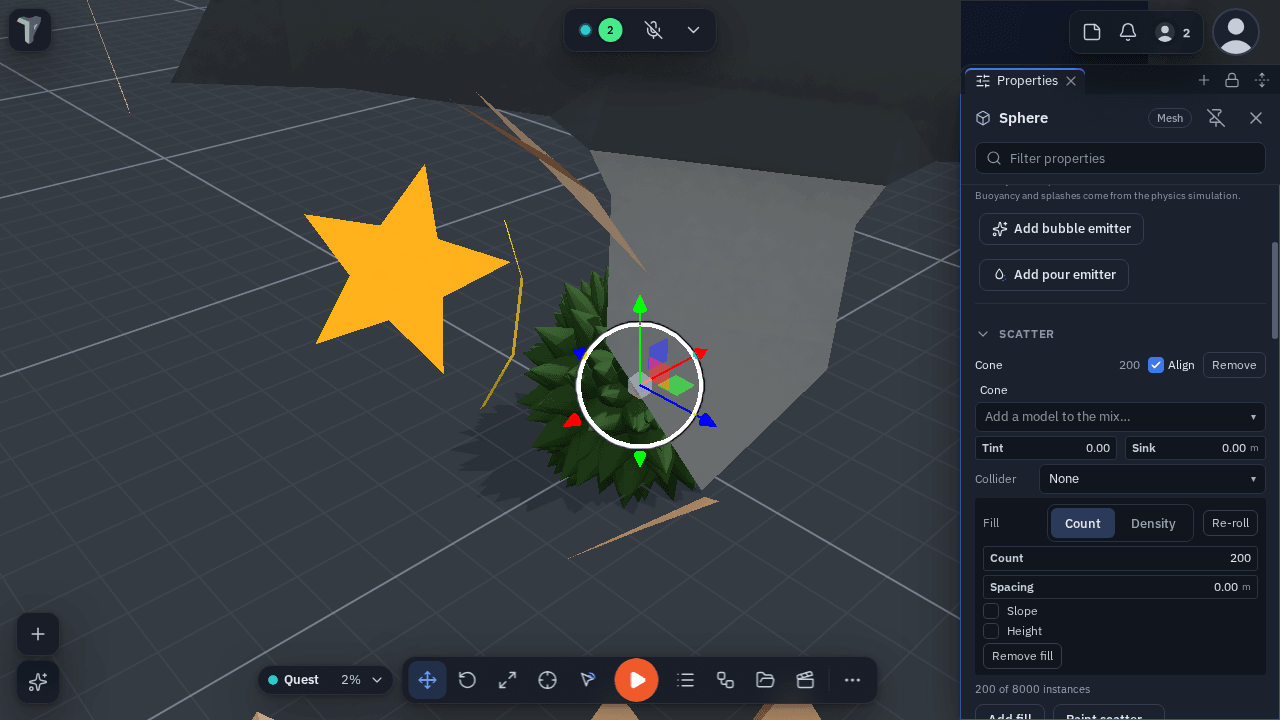This screenshot has height=720, width=1280.
Task: Toggle the muted microphone icon
Action: point(654,30)
